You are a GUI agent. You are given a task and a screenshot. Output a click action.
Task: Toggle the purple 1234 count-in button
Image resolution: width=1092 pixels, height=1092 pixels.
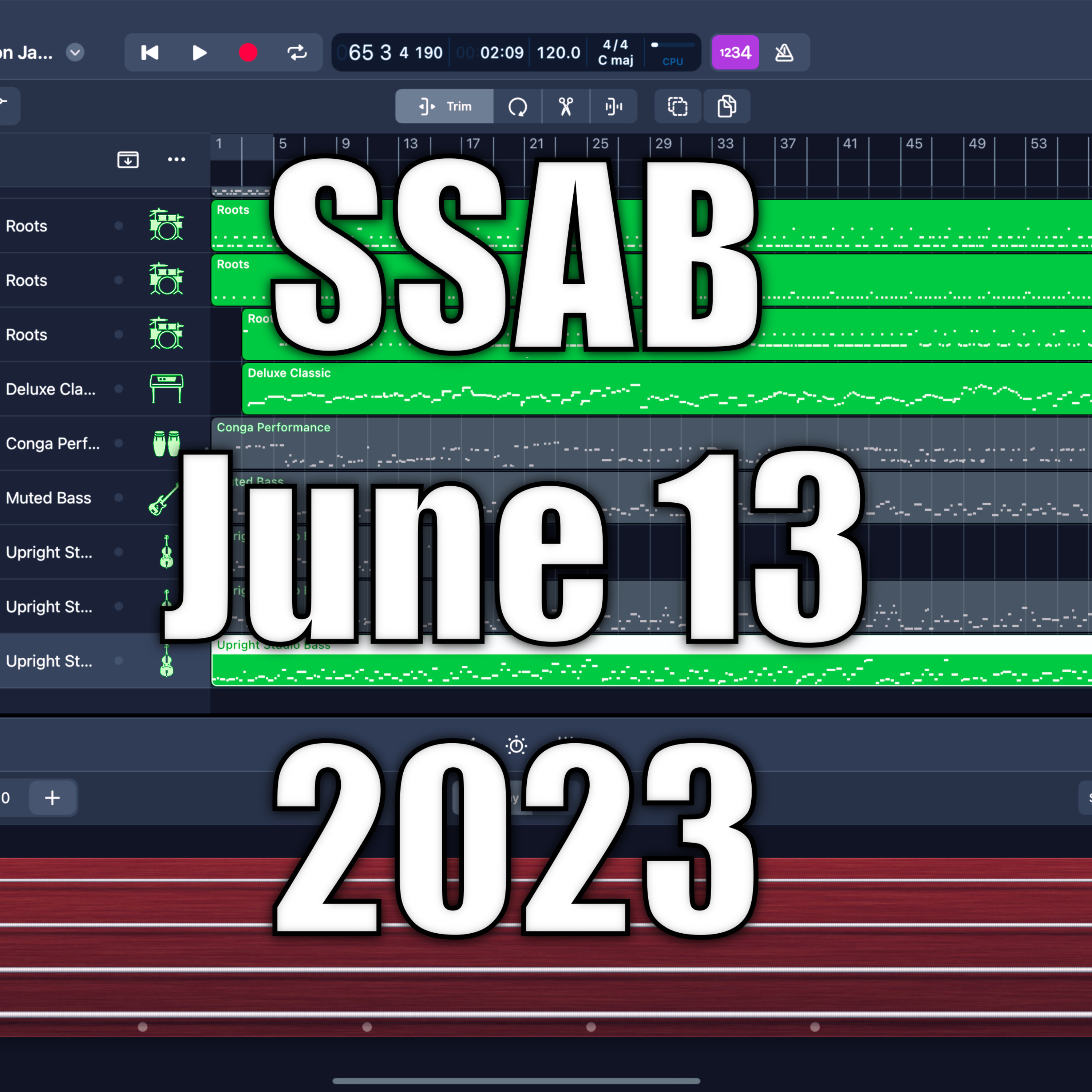735,52
